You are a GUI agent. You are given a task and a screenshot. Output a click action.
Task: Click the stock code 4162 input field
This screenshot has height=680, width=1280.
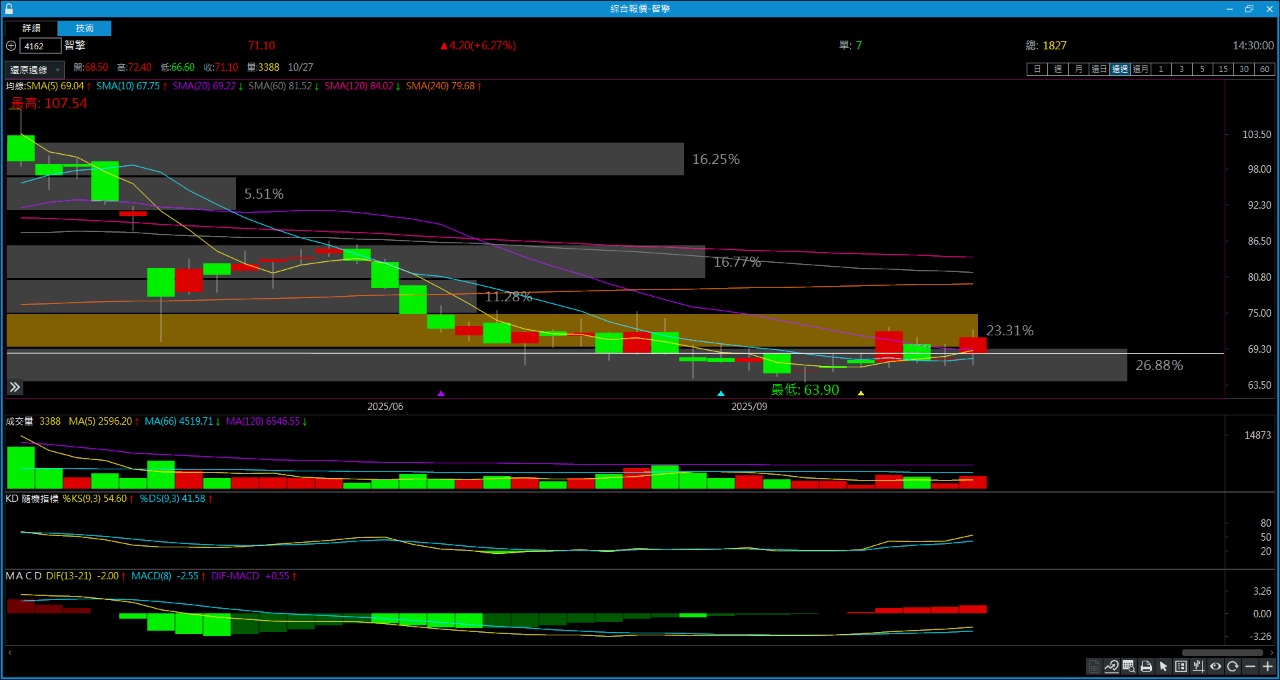coord(40,46)
